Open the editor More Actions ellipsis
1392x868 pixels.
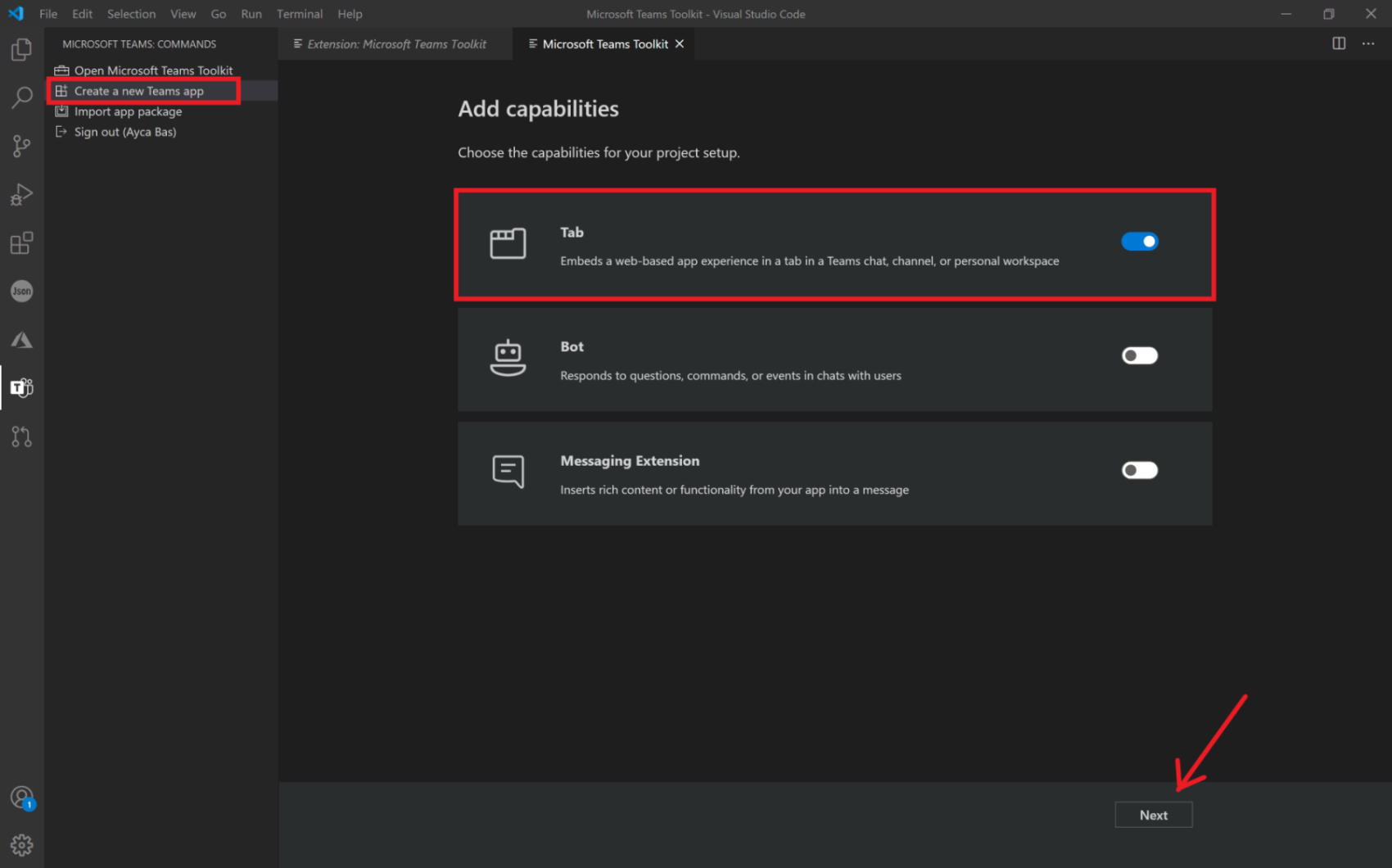pyautogui.click(x=1368, y=43)
